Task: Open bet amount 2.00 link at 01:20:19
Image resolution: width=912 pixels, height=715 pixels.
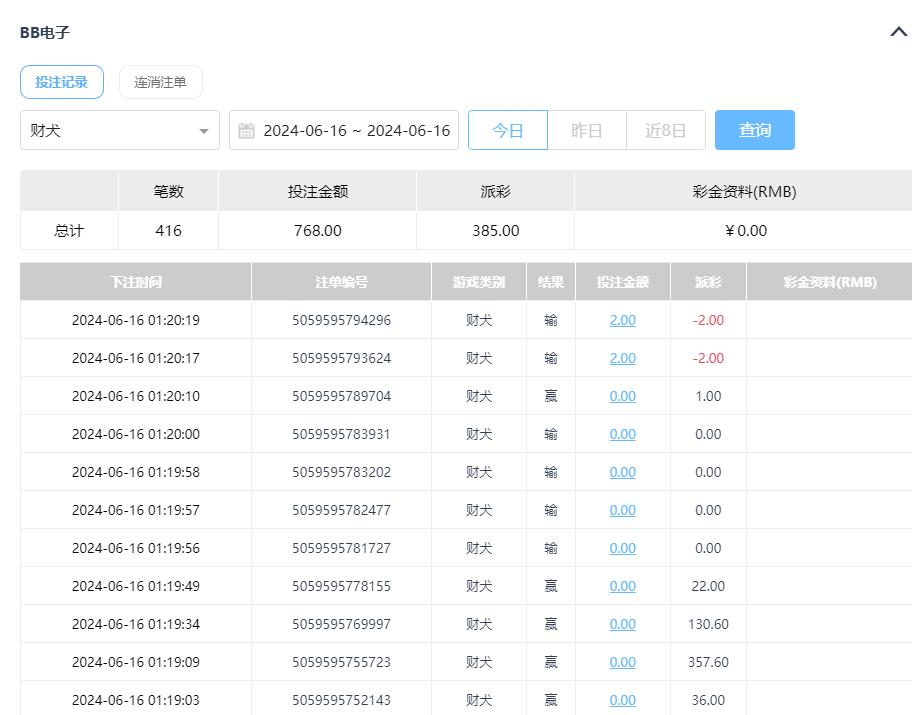Action: [x=622, y=320]
